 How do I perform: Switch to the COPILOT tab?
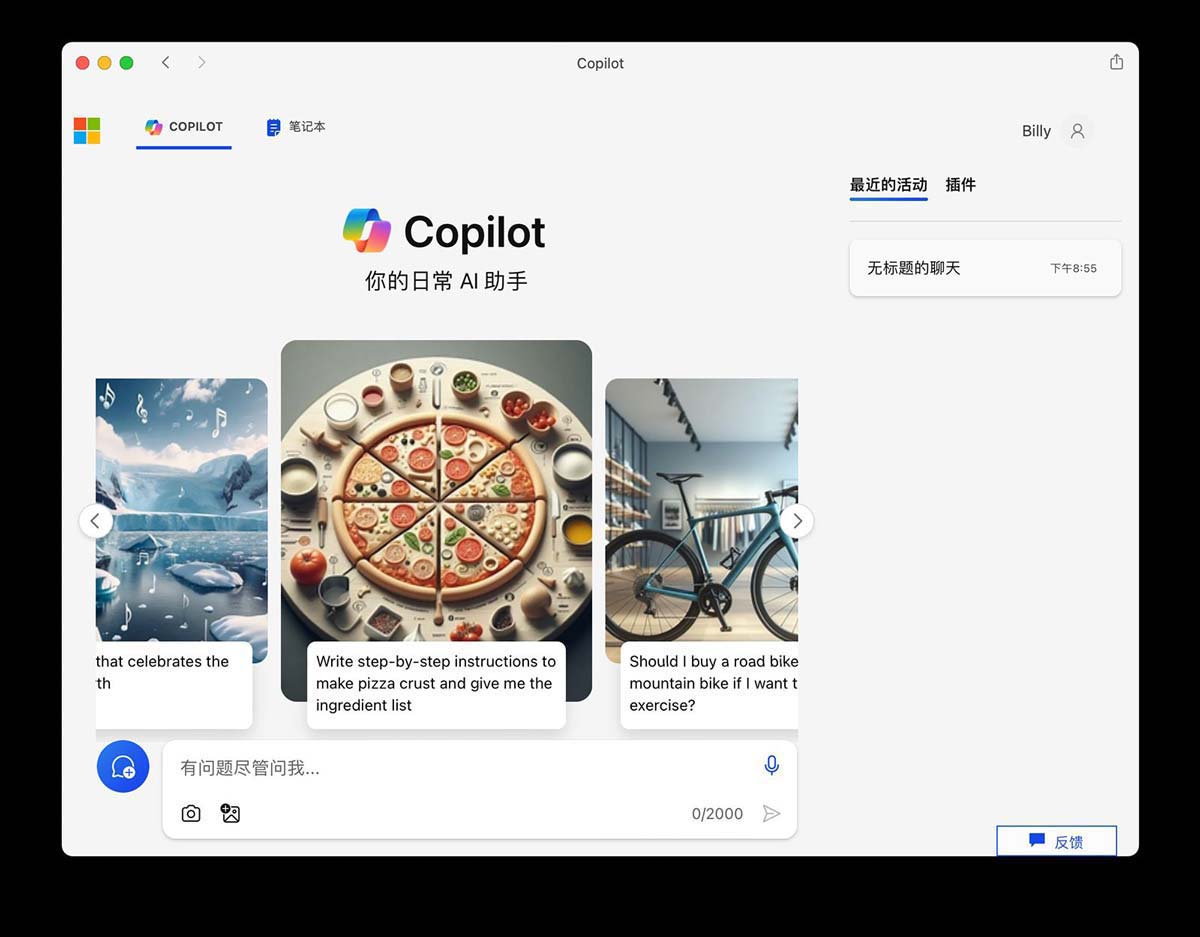tap(184, 127)
